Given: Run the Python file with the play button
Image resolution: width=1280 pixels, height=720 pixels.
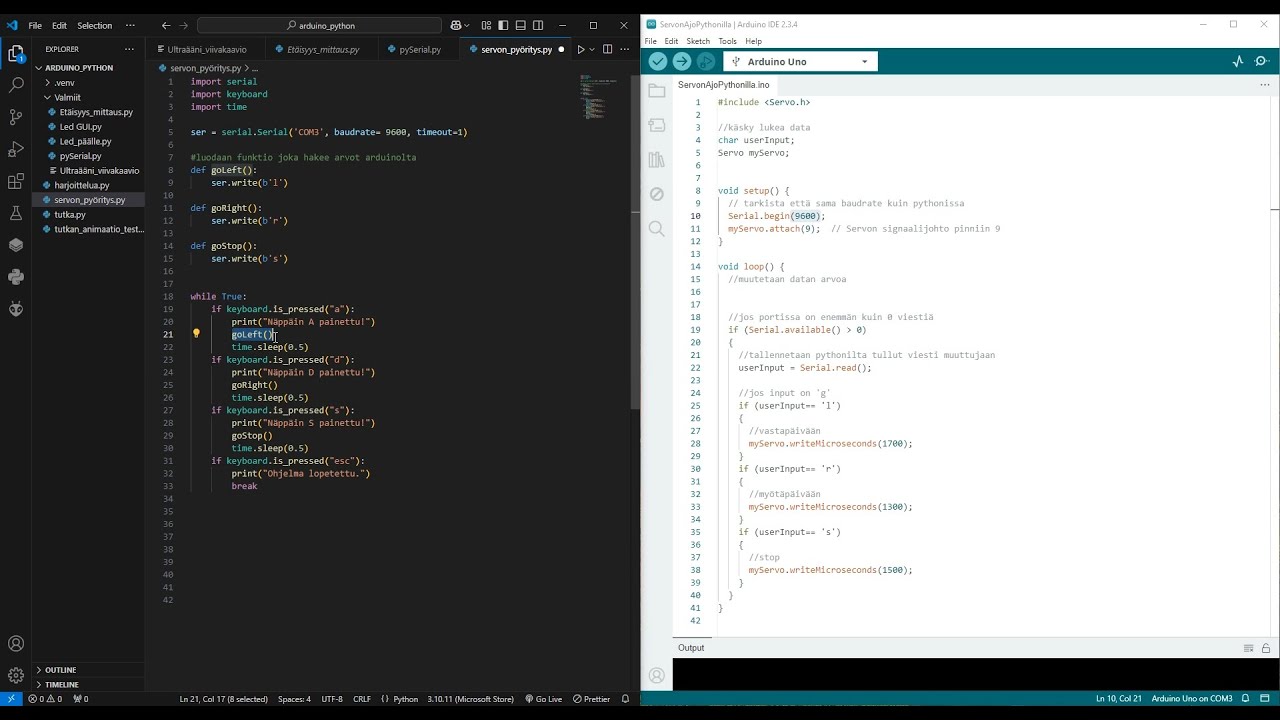Looking at the screenshot, I should [x=580, y=49].
